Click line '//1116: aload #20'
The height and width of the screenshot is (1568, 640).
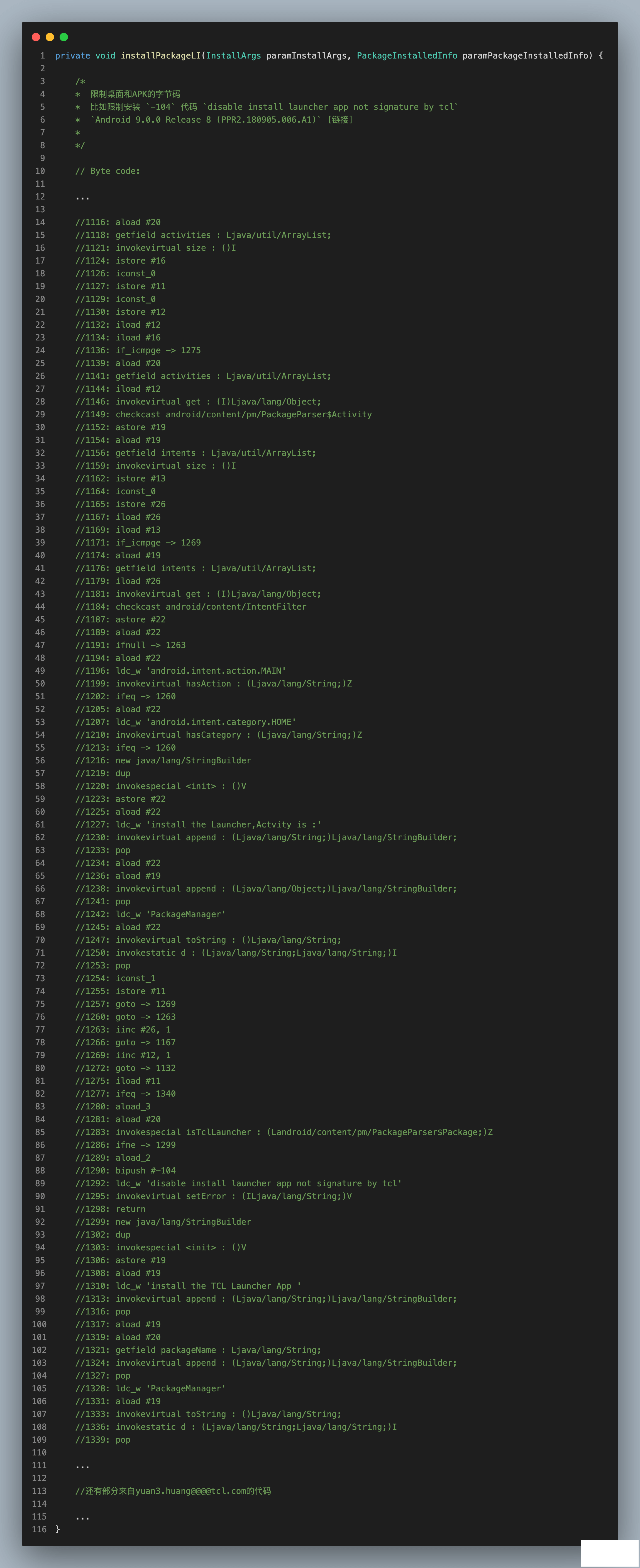click(118, 222)
